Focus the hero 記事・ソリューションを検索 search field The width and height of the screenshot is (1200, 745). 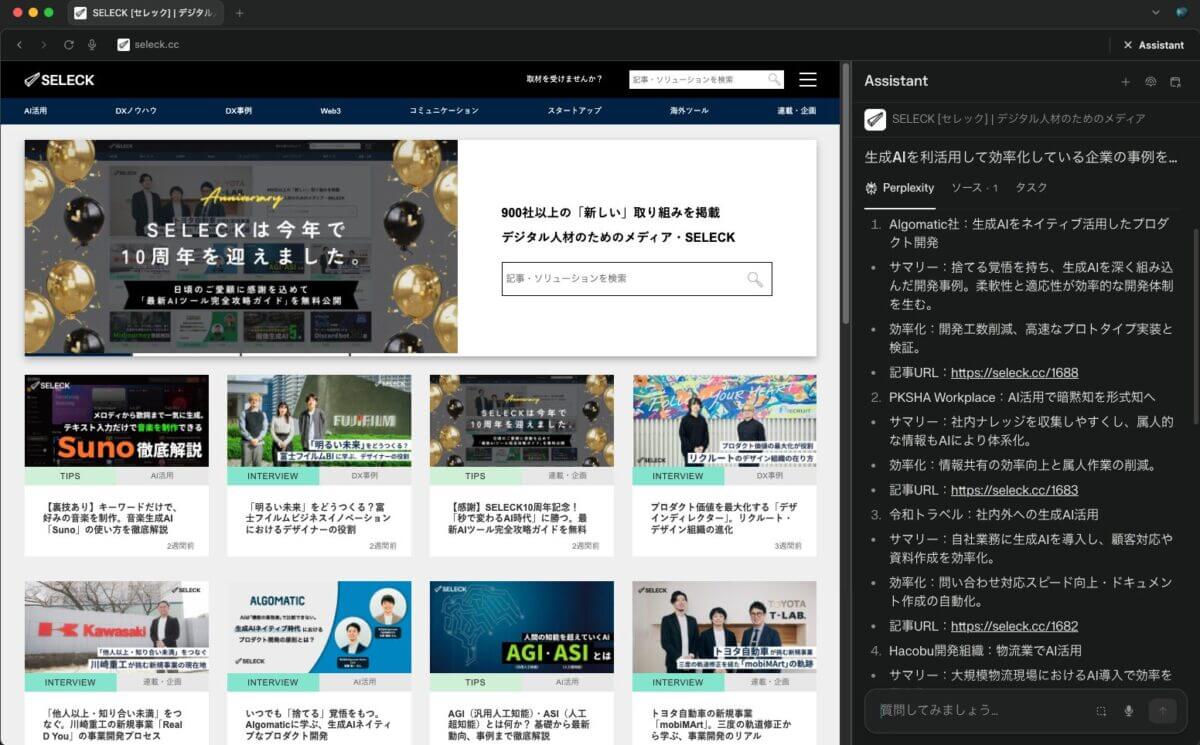637,279
